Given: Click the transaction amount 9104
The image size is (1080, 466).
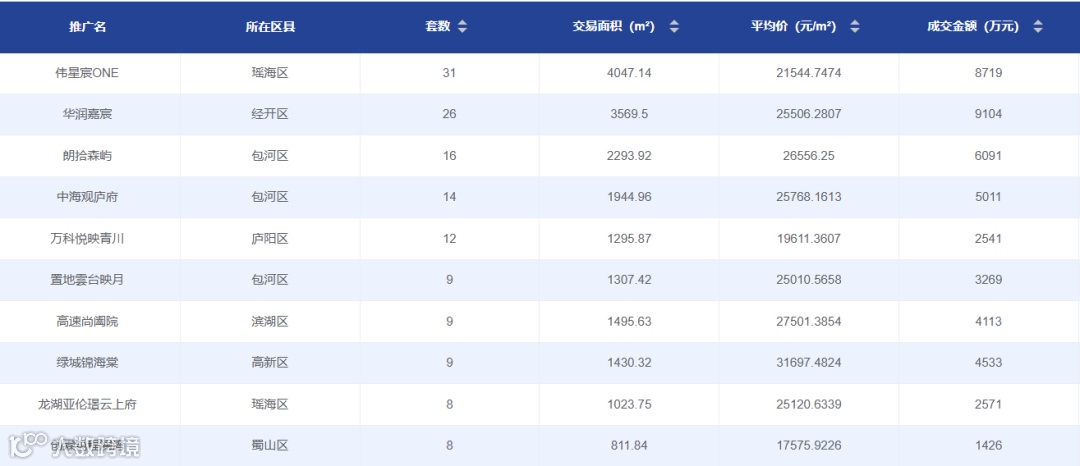Looking at the screenshot, I should [988, 114].
